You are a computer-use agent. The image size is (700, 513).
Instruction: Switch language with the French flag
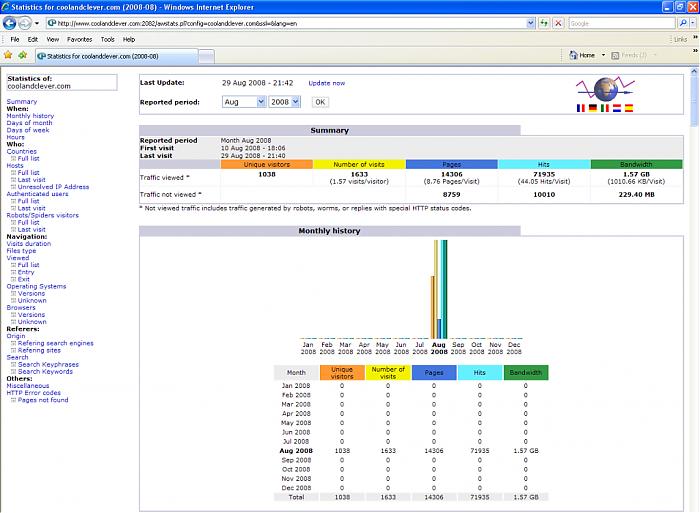coord(582,107)
